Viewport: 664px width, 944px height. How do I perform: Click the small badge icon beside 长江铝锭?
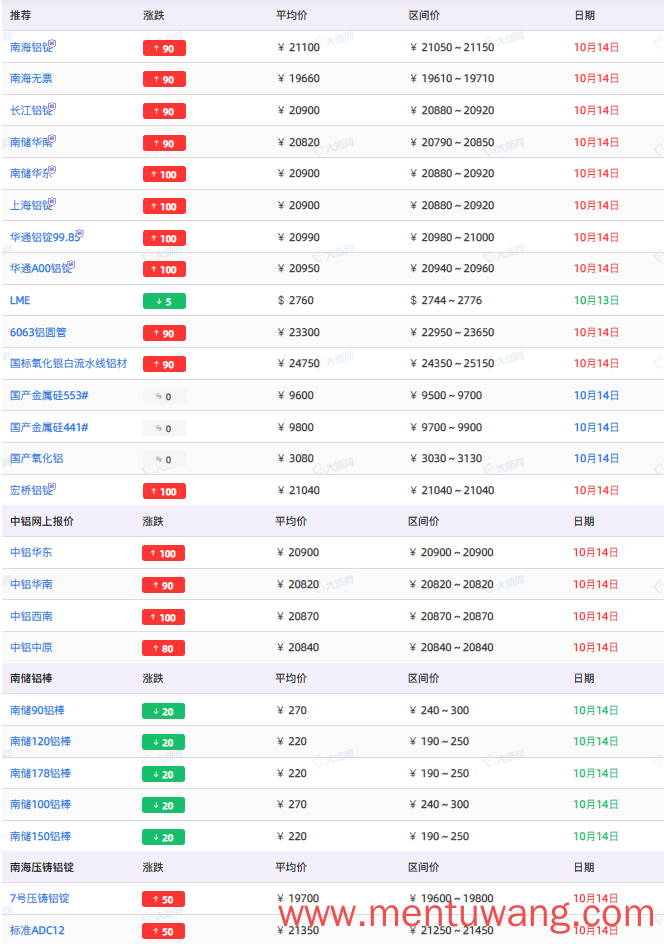coord(52,107)
